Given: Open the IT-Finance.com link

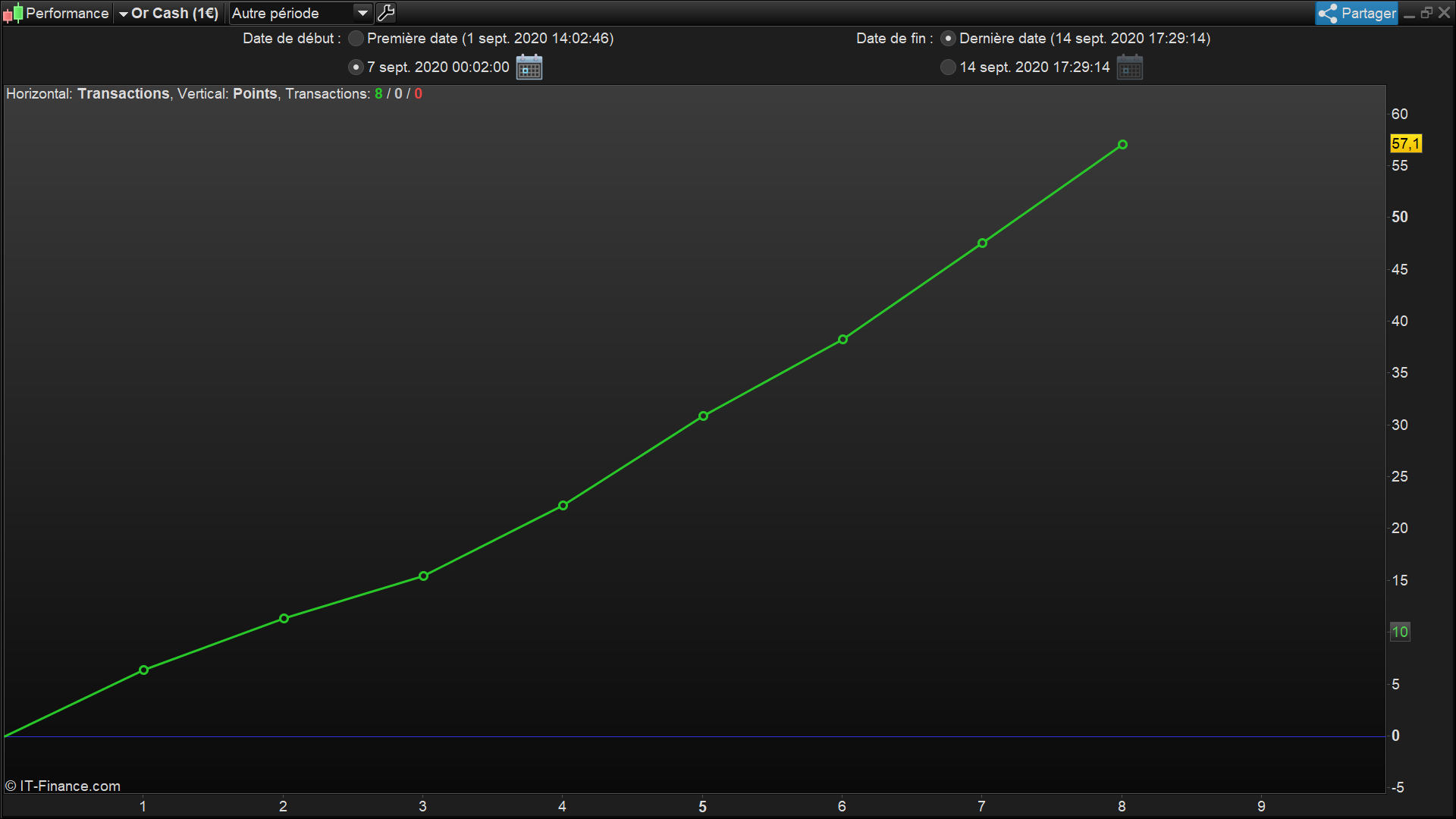Looking at the screenshot, I should (70, 786).
